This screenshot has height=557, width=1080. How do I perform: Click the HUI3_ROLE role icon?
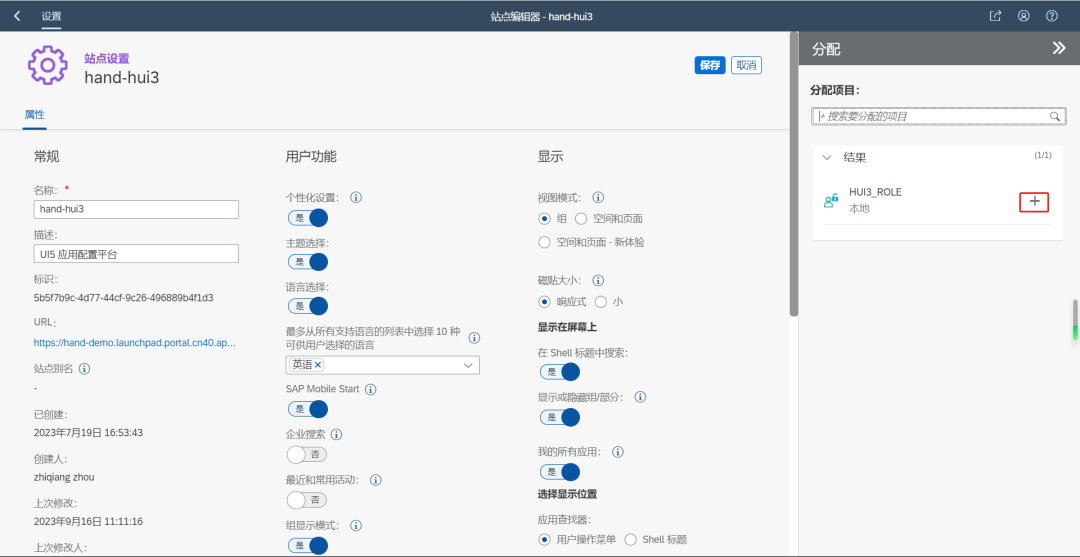[831, 201]
